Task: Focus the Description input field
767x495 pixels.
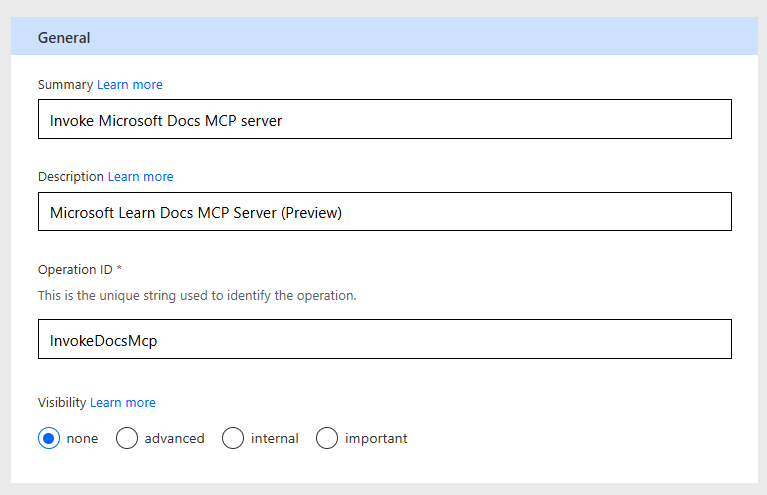Action: pyautogui.click(x=385, y=212)
